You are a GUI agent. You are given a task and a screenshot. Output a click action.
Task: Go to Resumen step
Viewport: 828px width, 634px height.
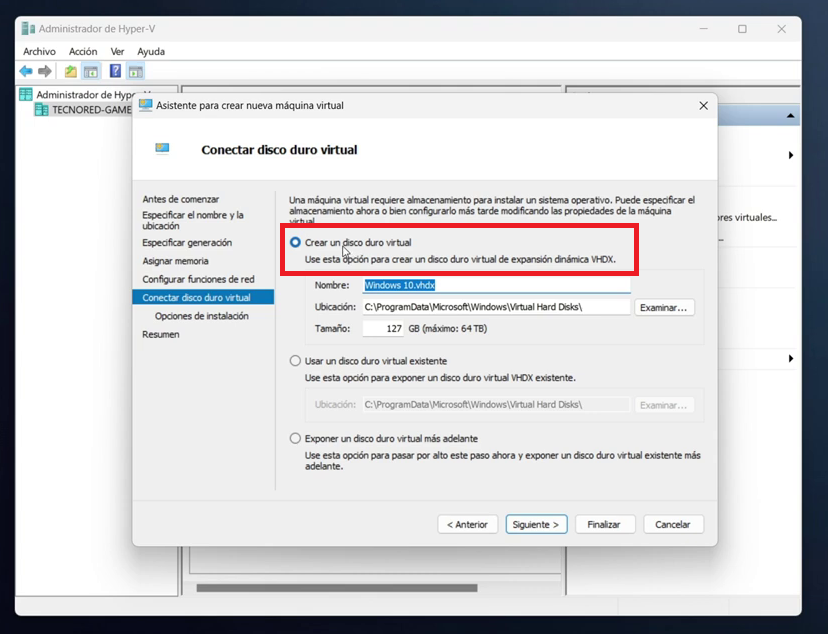click(161, 334)
